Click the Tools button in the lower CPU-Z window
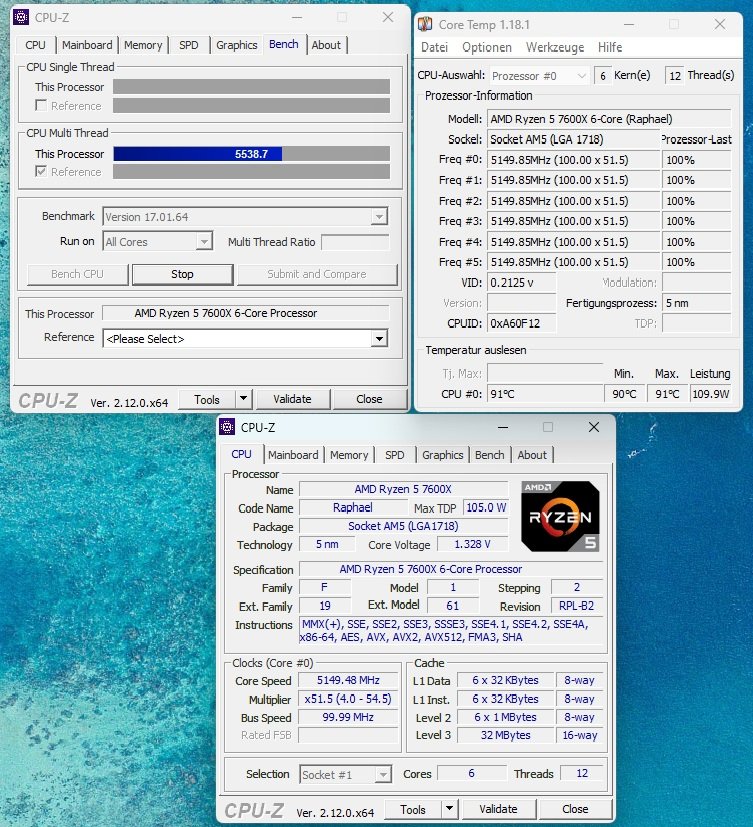Screen dimensions: 753x827 (x=413, y=809)
